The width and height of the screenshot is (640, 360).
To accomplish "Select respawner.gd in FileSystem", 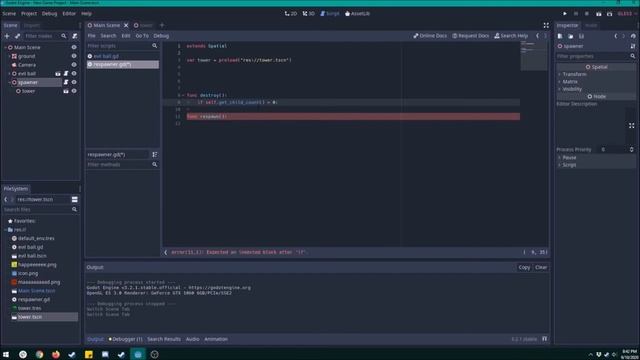I will pyautogui.click(x=34, y=300).
